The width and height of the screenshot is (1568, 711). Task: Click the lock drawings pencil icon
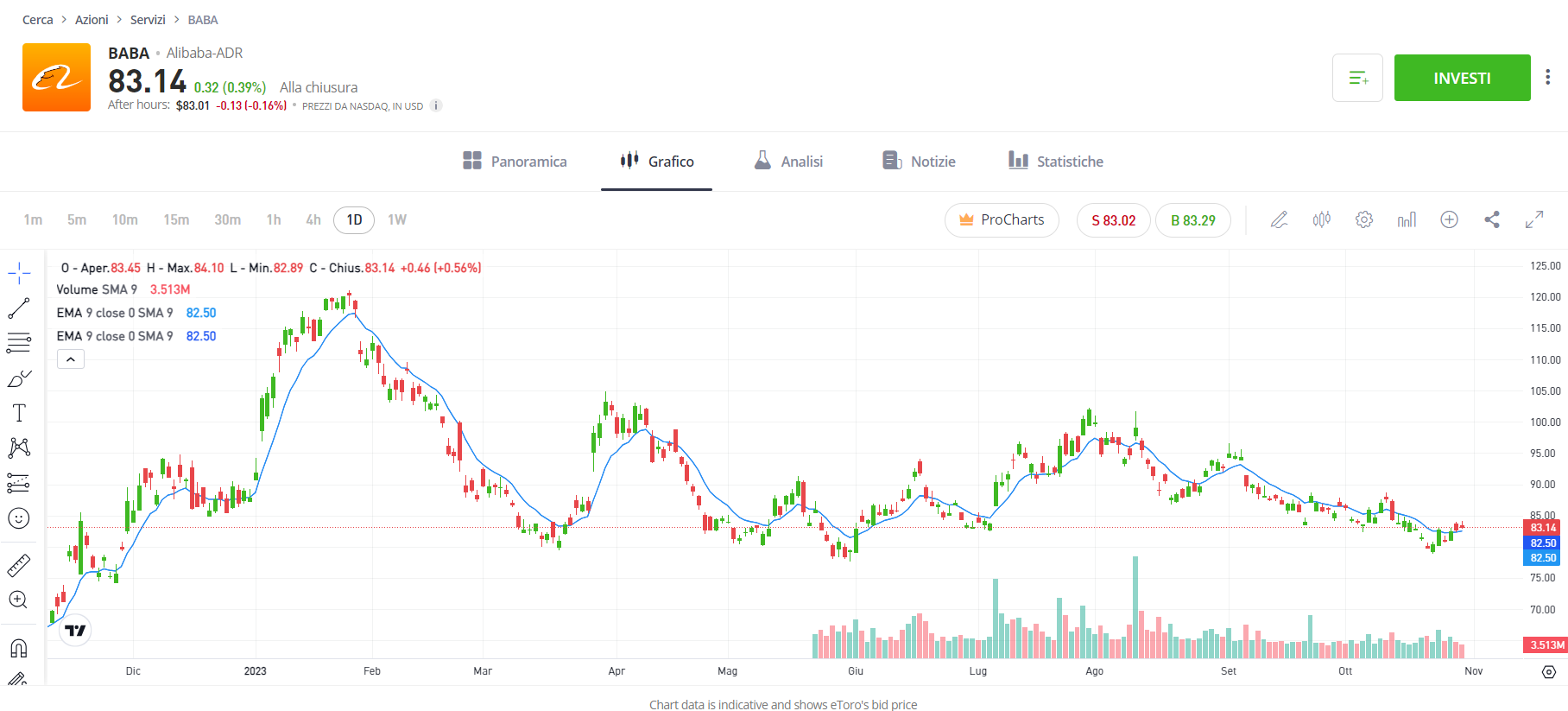[x=19, y=679]
